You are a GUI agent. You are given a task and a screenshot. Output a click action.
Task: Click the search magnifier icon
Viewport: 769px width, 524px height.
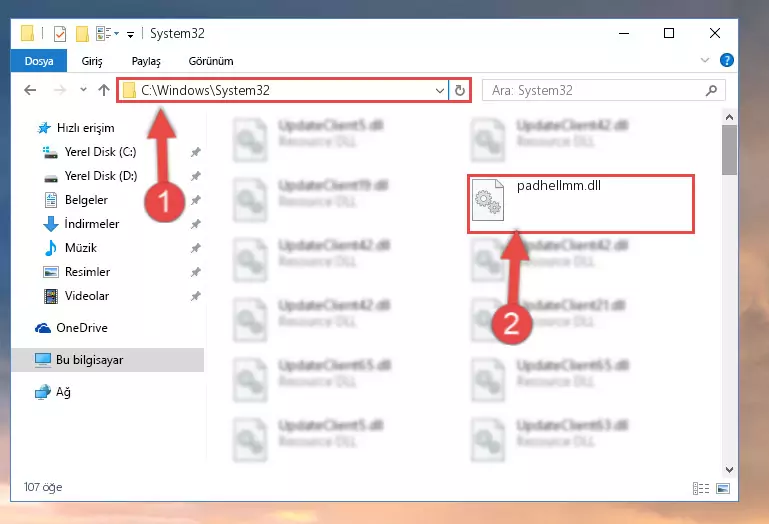click(x=711, y=90)
